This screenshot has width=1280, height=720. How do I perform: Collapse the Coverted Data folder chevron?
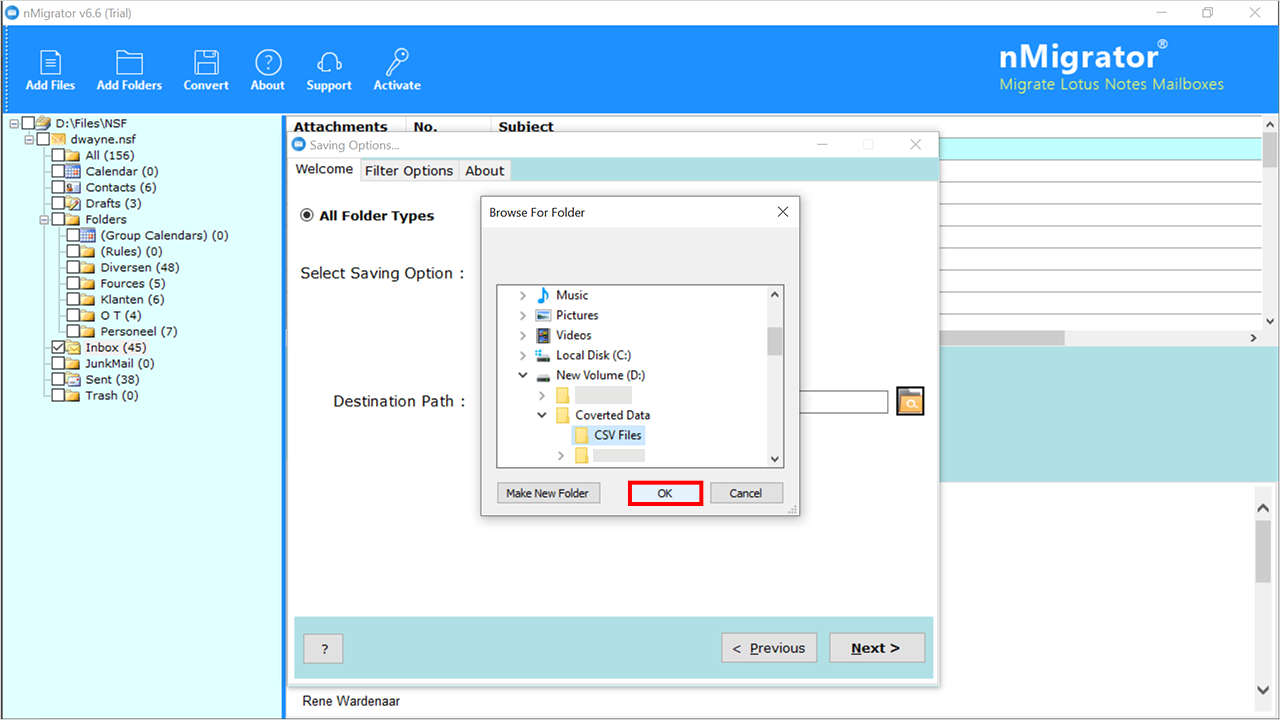click(542, 415)
